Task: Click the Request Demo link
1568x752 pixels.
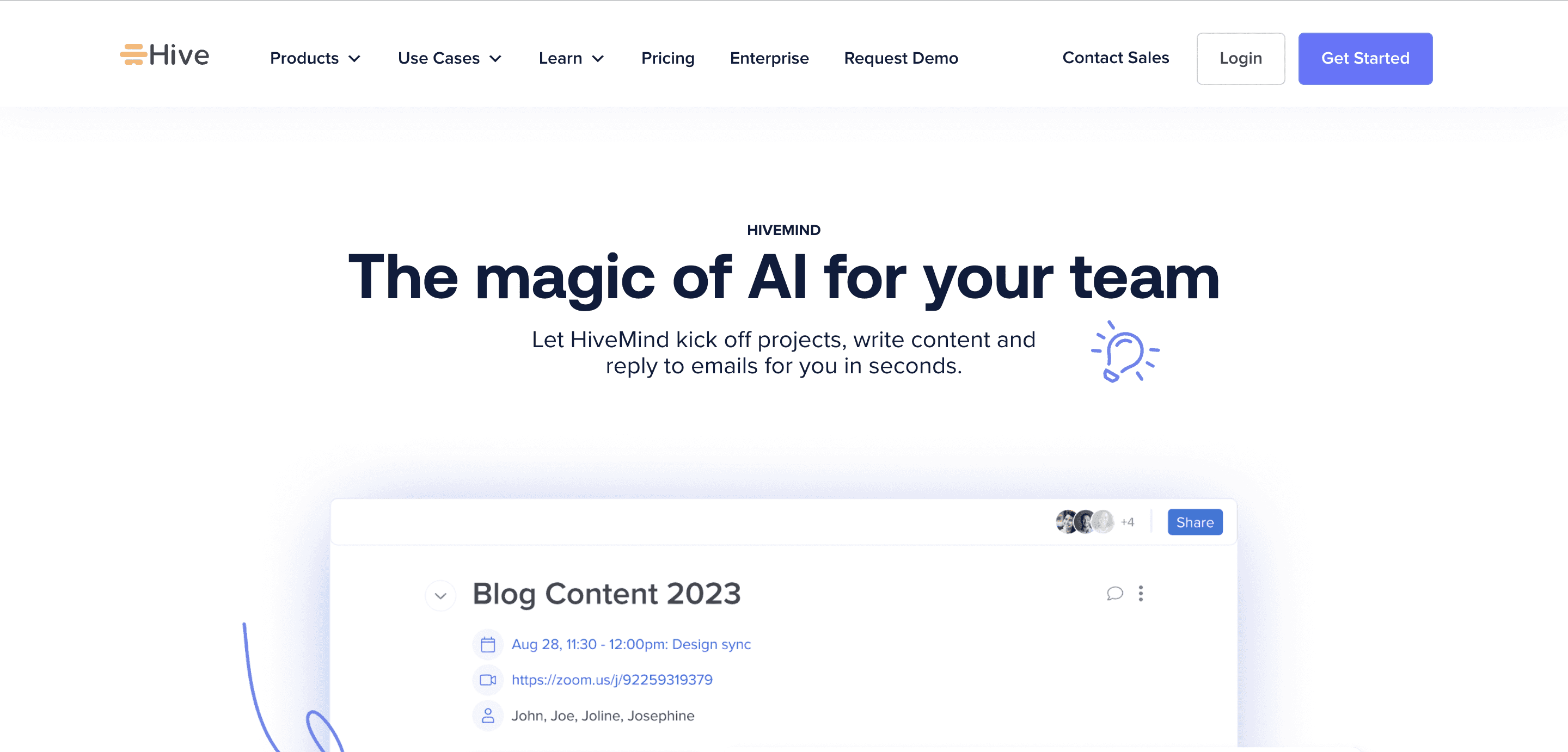Action: pyautogui.click(x=901, y=57)
